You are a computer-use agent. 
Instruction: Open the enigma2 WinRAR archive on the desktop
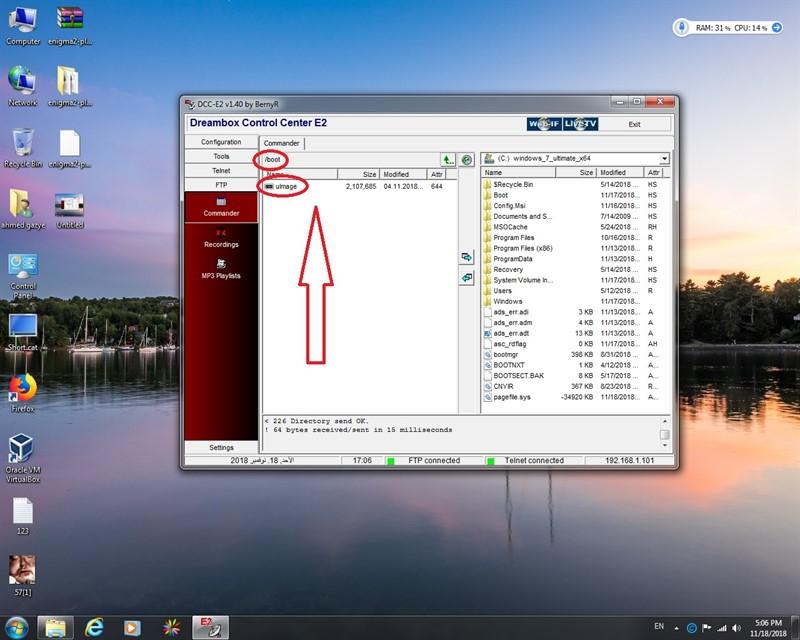70,26
